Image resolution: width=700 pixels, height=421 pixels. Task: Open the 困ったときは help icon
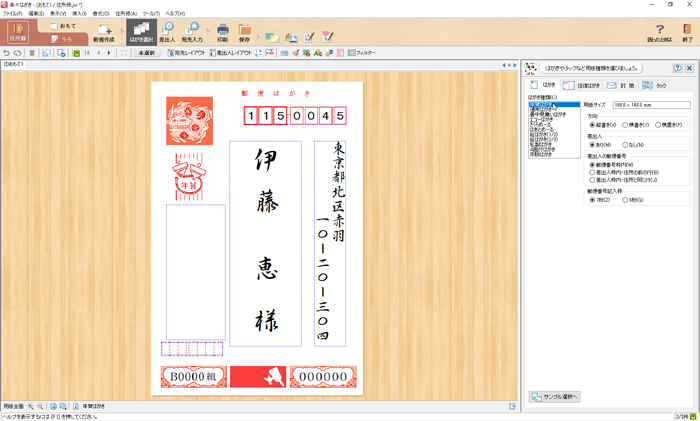tap(660, 33)
